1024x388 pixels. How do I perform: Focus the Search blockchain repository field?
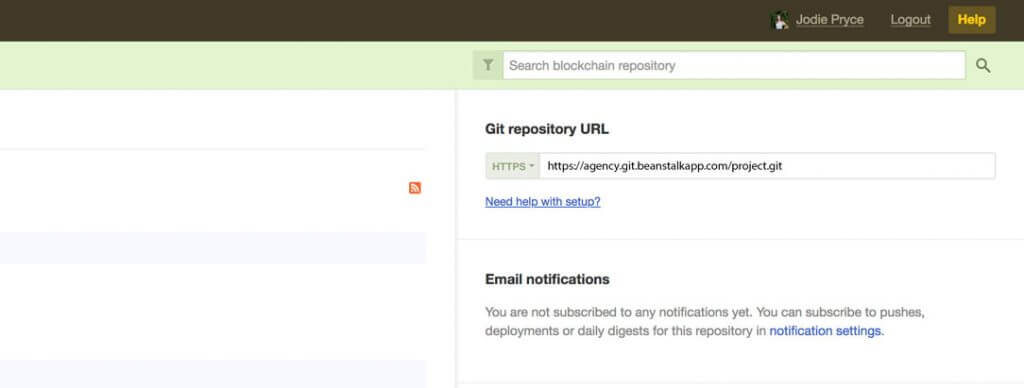733,65
